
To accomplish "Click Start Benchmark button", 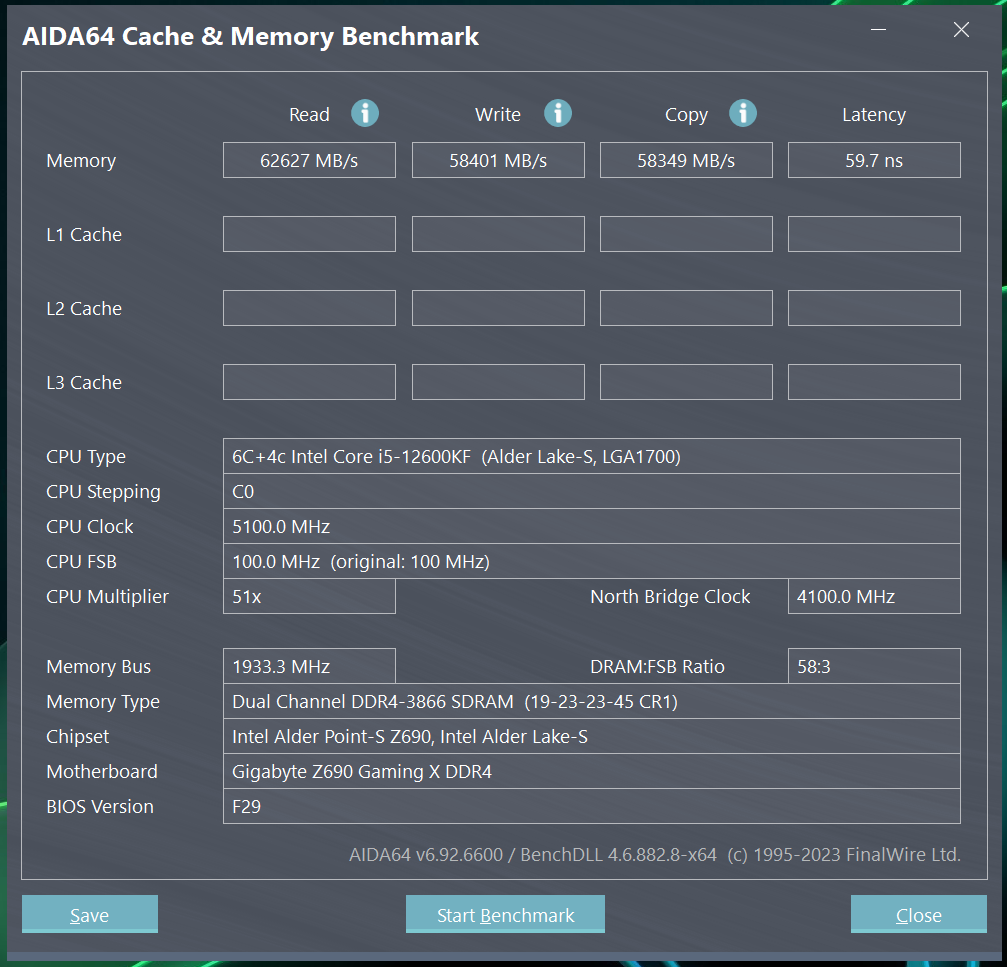I will point(505,914).
